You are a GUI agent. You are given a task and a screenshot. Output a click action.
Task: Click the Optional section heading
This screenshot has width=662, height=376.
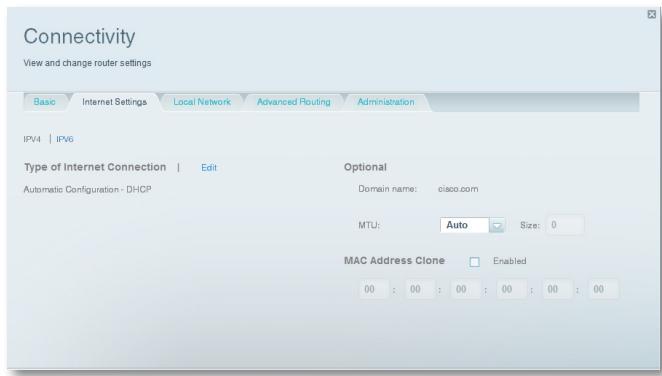(365, 167)
